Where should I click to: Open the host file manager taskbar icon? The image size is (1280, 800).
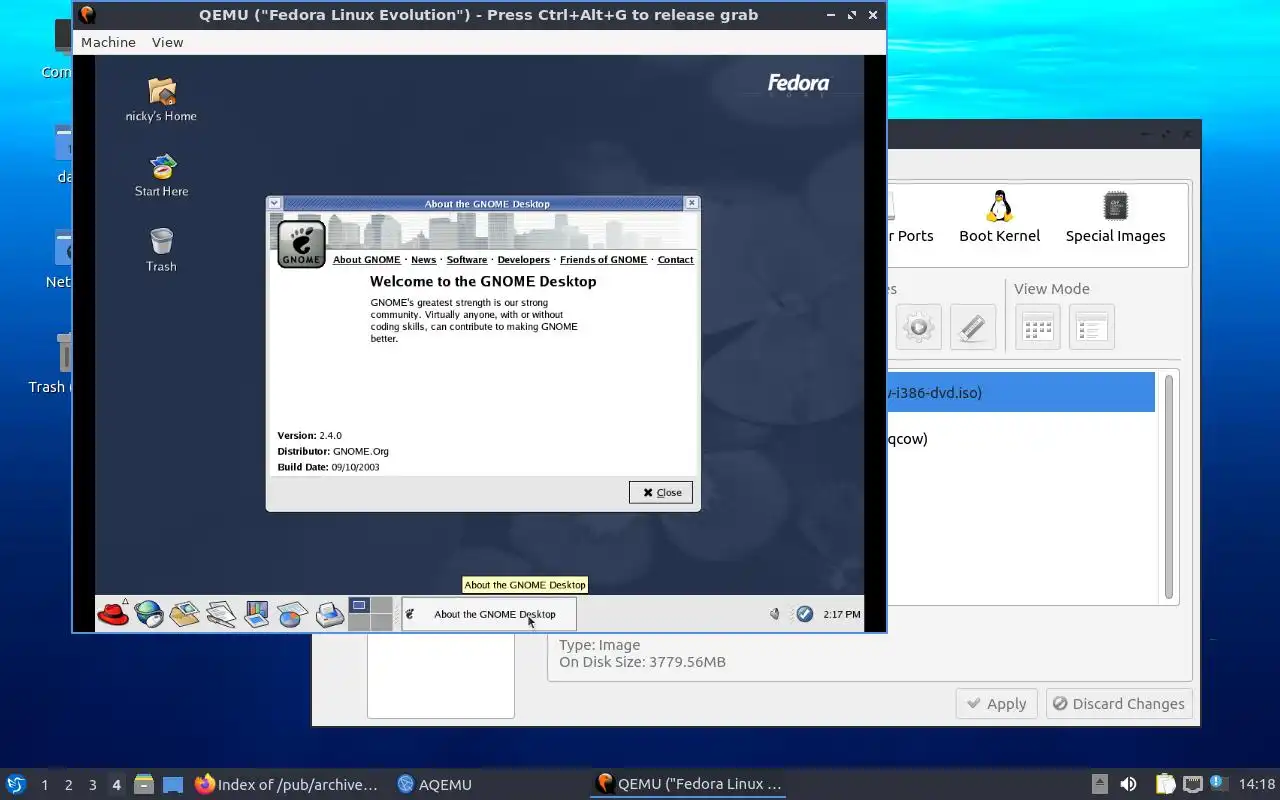point(144,785)
